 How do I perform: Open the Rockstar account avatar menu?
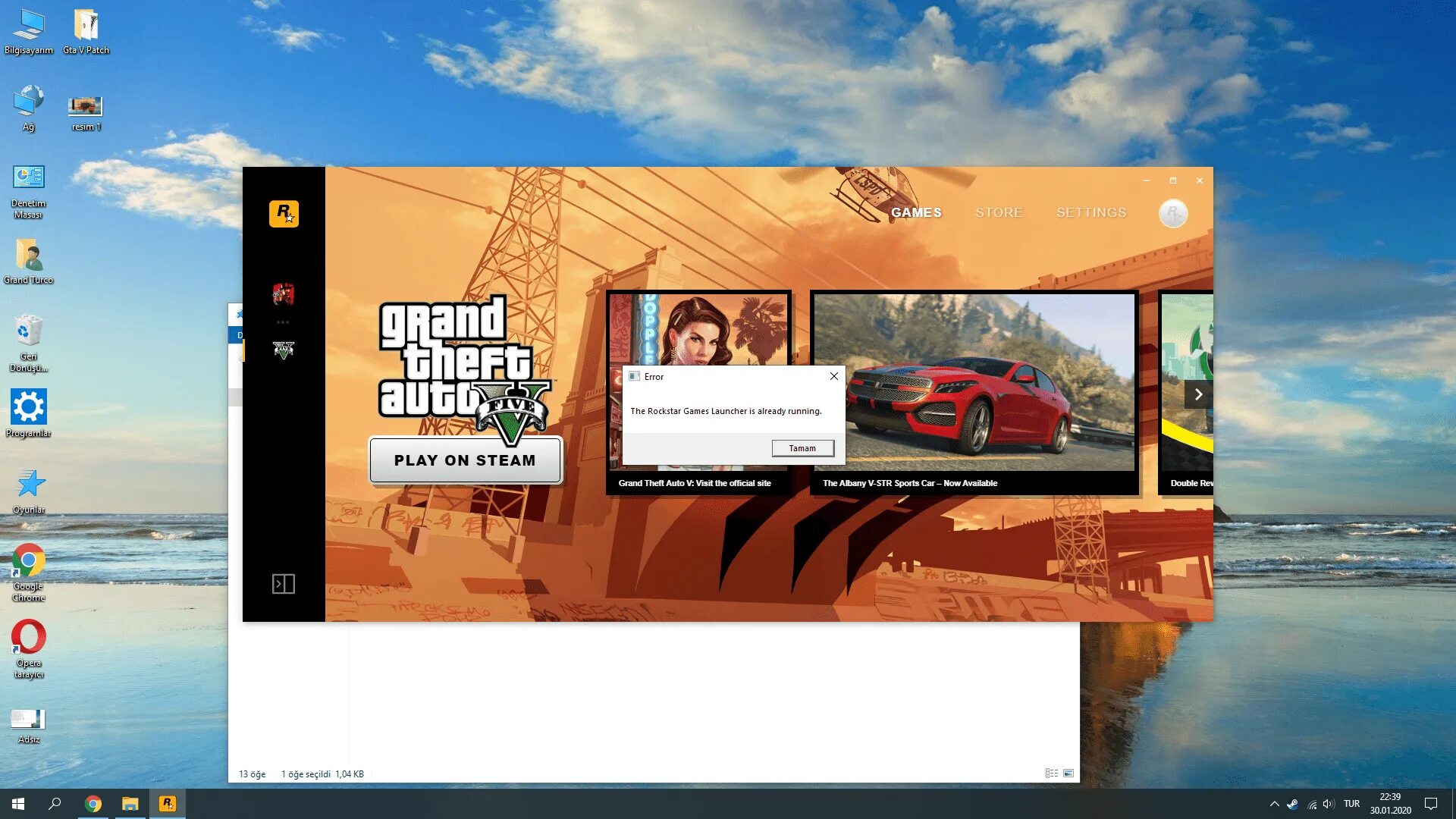click(1173, 213)
